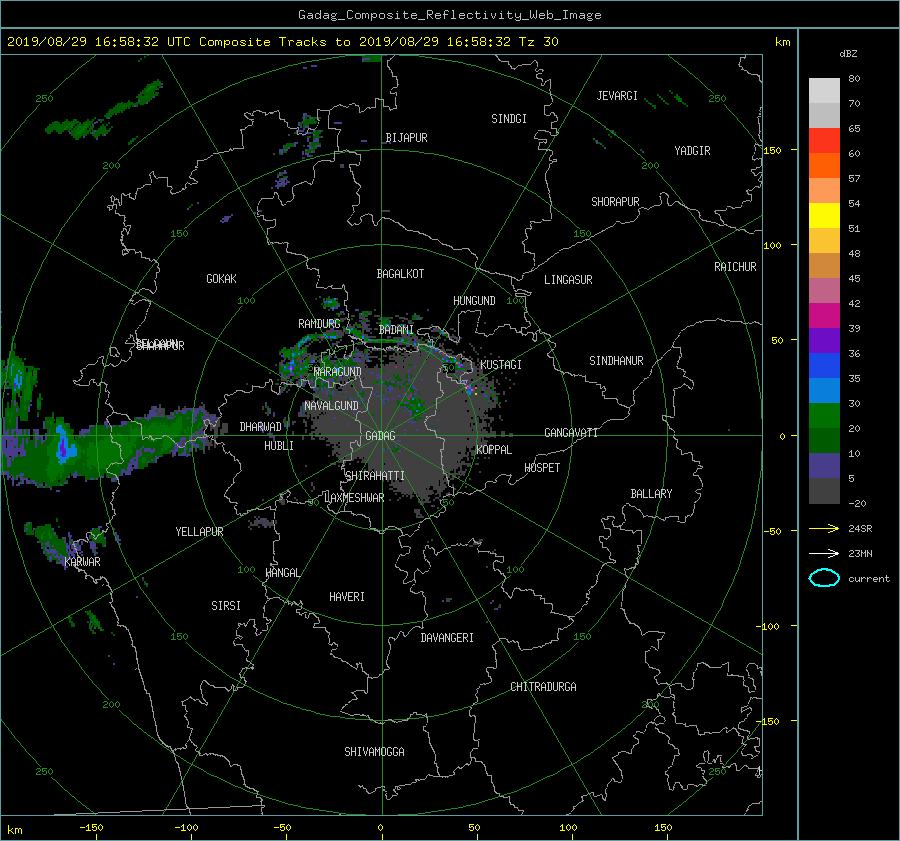Click the GADAG radar center label
Screen dimensions: 900x841
coord(380,436)
